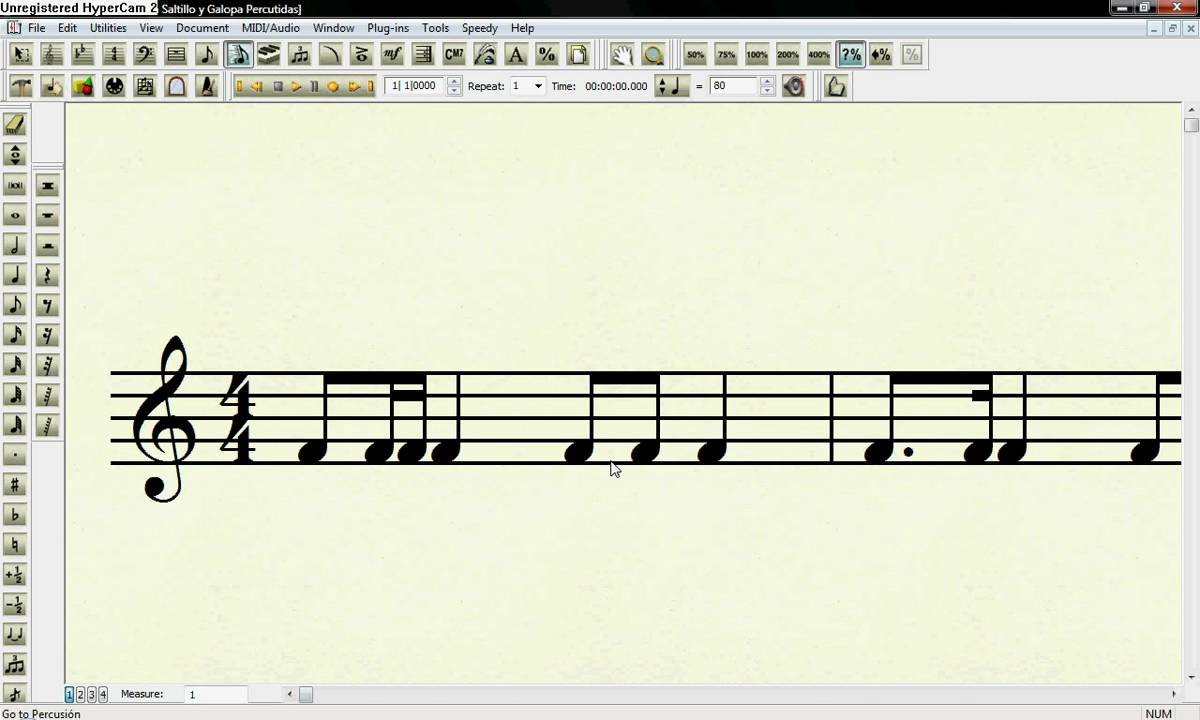Select the Key Signature tool
Screen dimensions: 1200x720
pos(83,54)
